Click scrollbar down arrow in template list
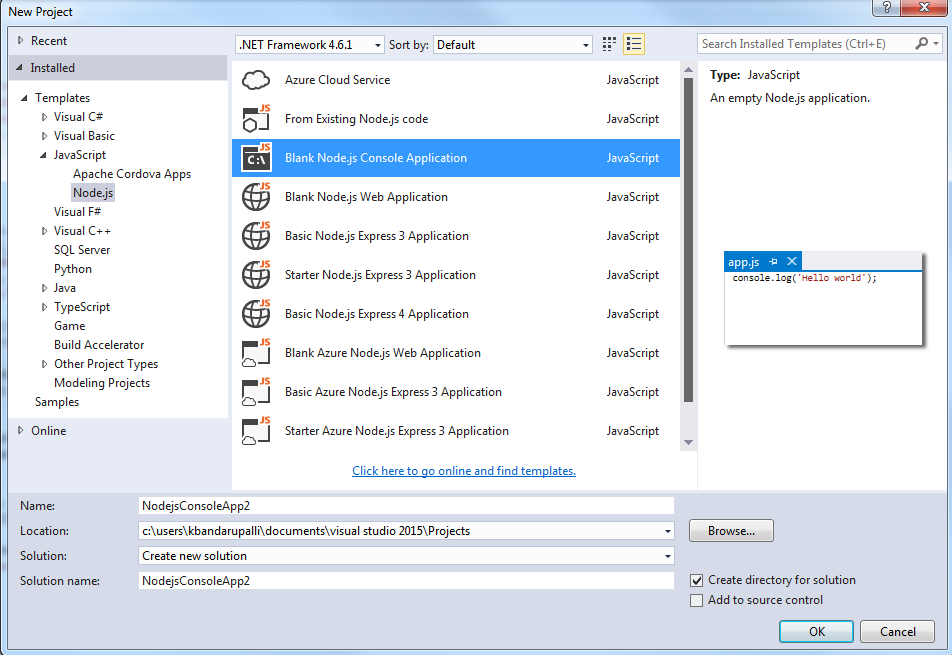Screen dimensions: 952x655 [x=688, y=443]
